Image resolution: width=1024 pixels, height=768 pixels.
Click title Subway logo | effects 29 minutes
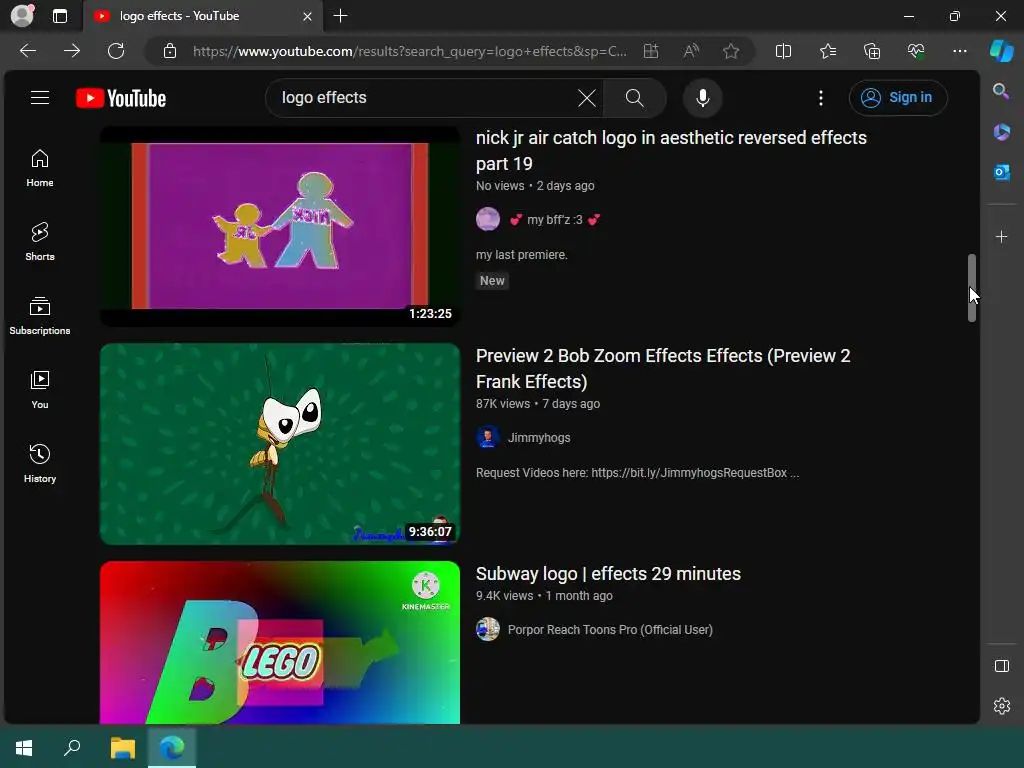tap(608, 574)
